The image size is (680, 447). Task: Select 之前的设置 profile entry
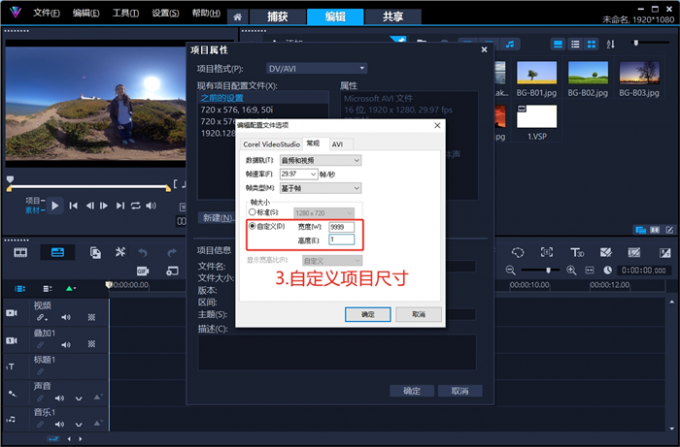263,98
